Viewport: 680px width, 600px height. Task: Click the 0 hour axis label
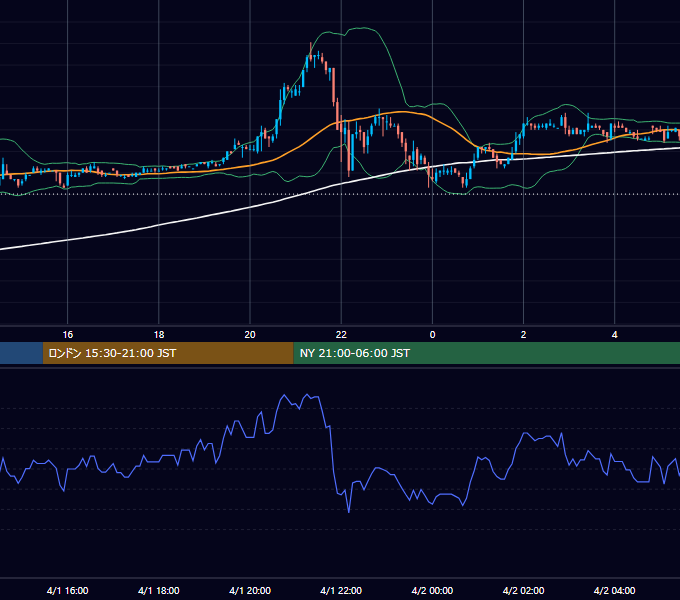(432, 335)
